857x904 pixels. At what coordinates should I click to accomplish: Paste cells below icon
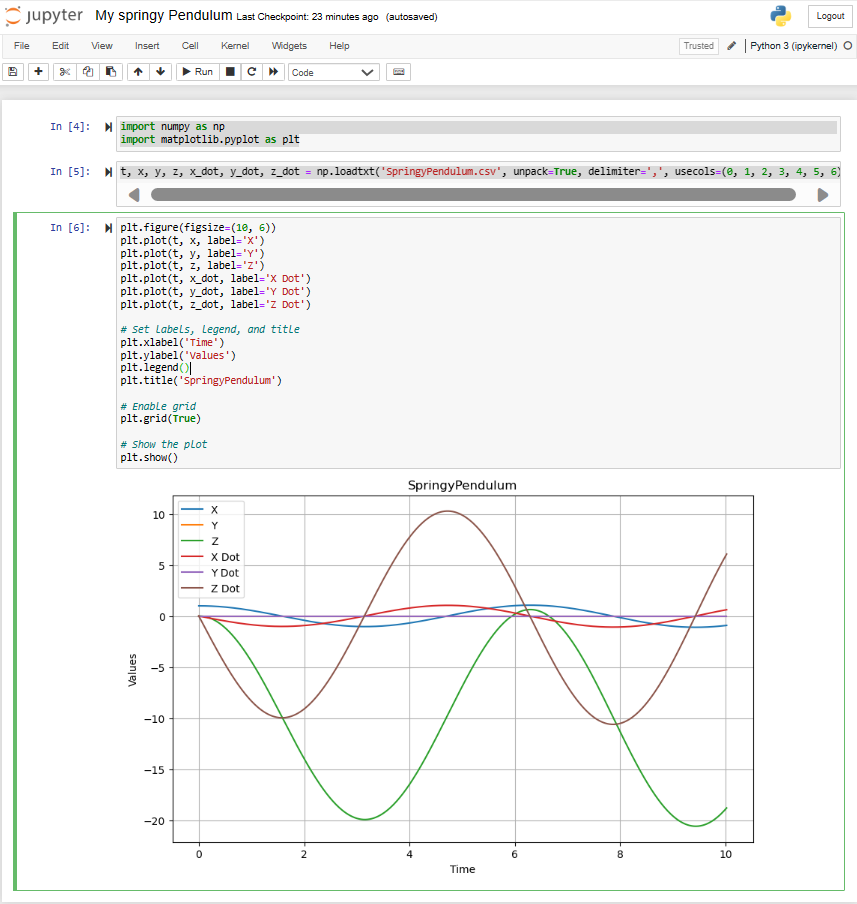point(111,72)
